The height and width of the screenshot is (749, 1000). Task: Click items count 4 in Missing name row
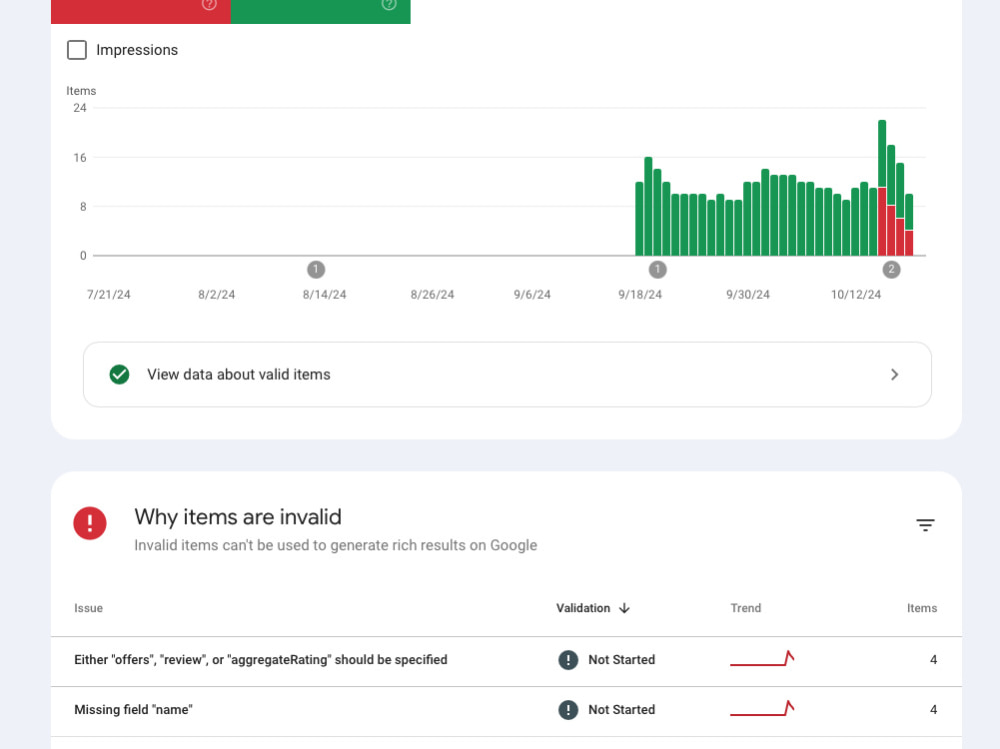933,709
